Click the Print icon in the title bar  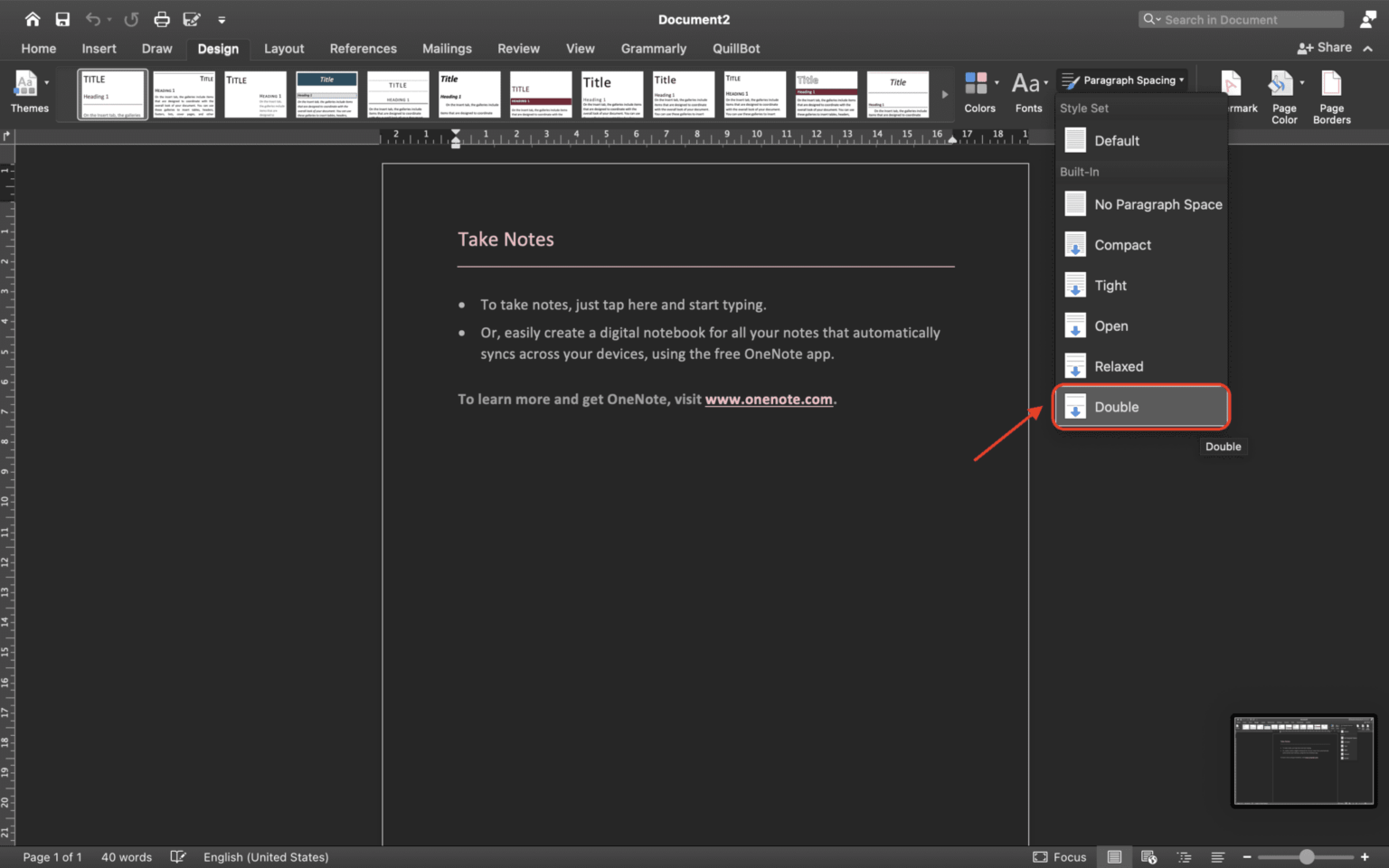[x=161, y=18]
